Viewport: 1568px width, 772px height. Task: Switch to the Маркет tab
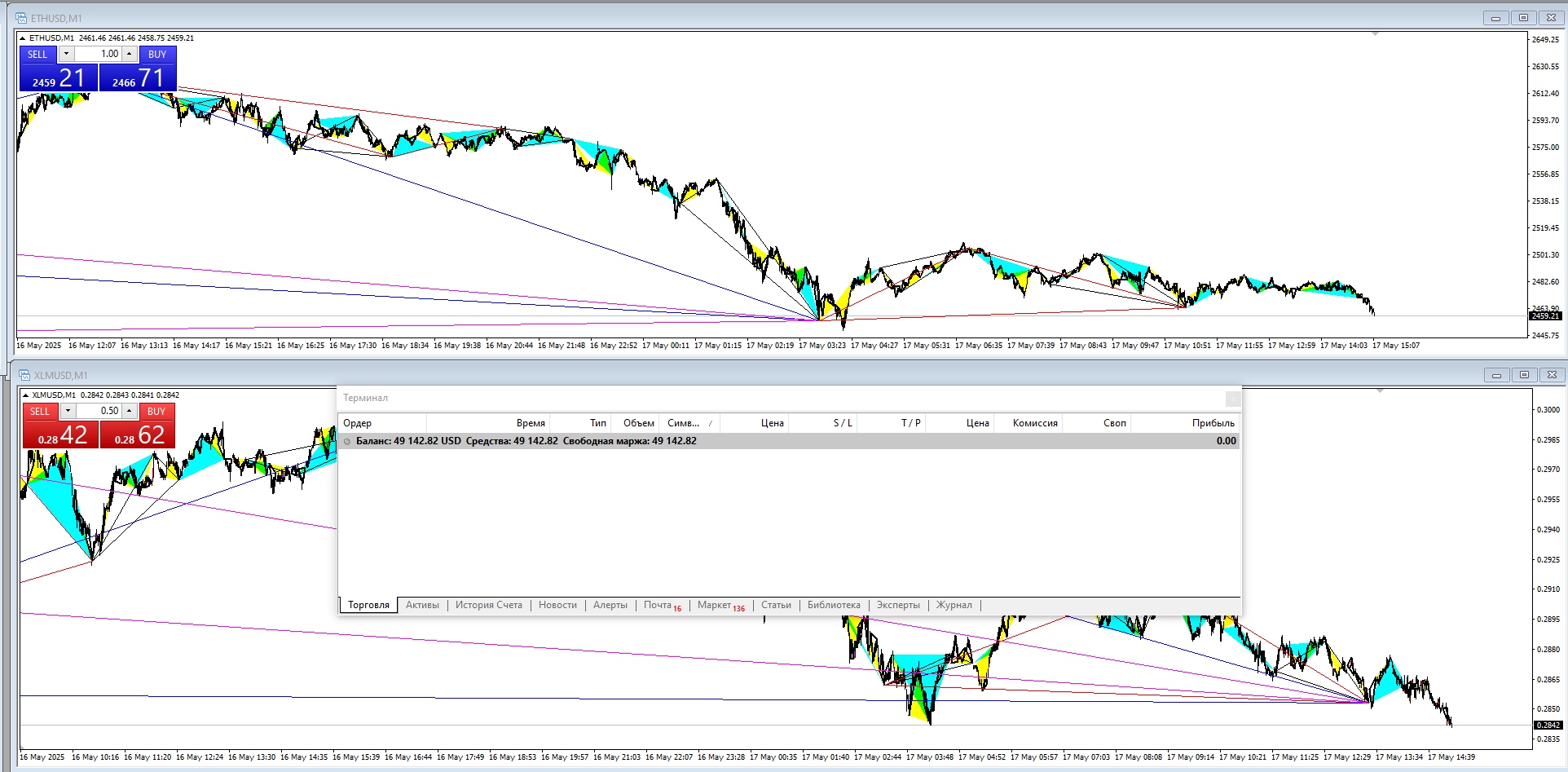pyautogui.click(x=720, y=605)
